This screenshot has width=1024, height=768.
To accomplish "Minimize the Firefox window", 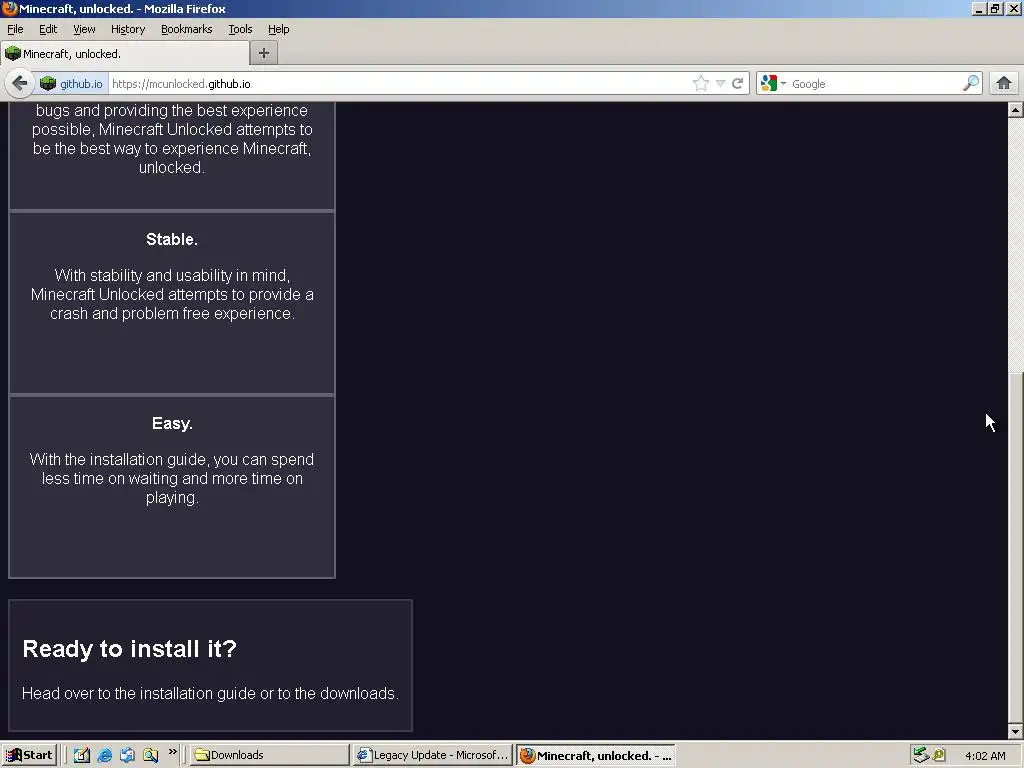I will pos(979,8).
